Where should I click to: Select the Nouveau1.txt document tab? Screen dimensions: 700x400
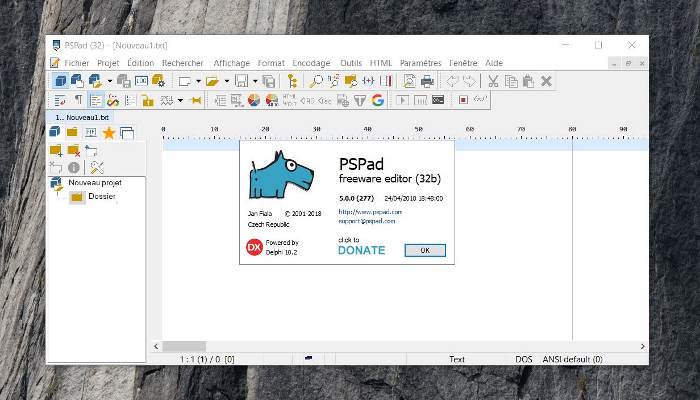click(x=82, y=117)
